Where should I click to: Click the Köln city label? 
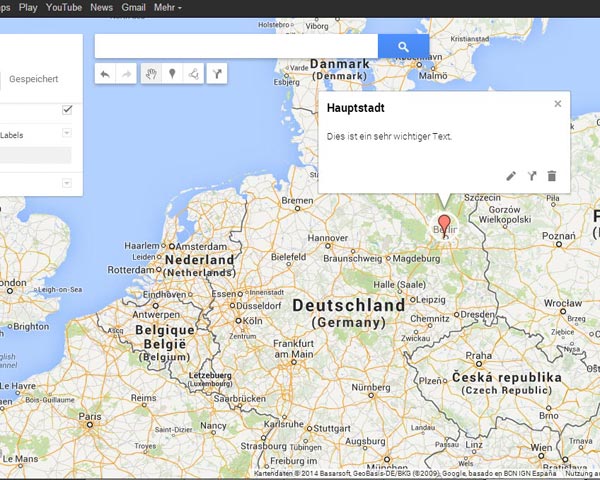[x=253, y=321]
